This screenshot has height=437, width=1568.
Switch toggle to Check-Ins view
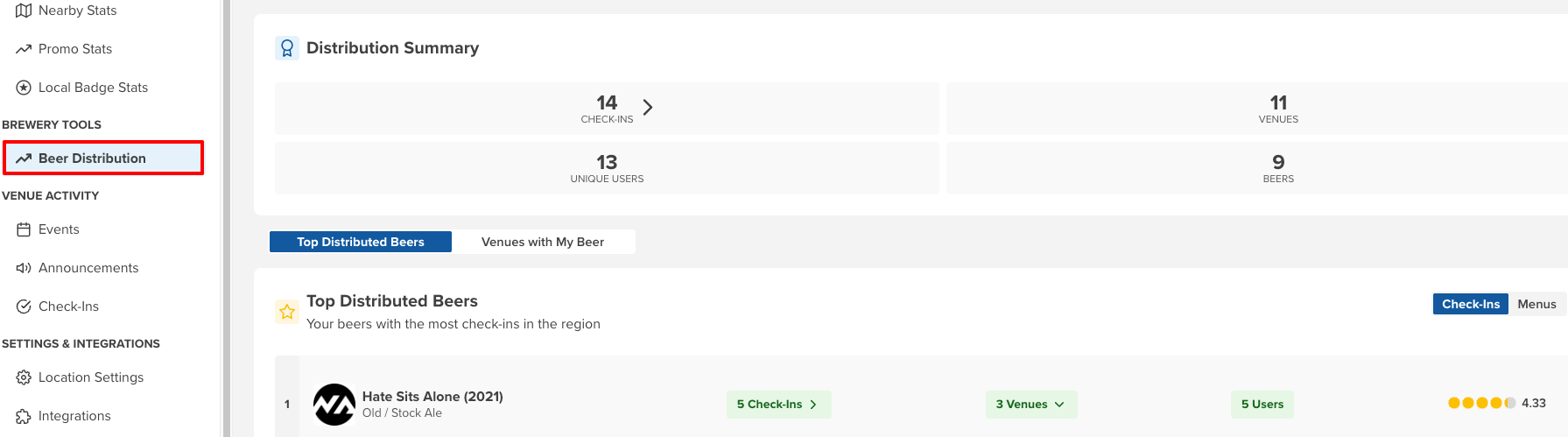point(1470,304)
